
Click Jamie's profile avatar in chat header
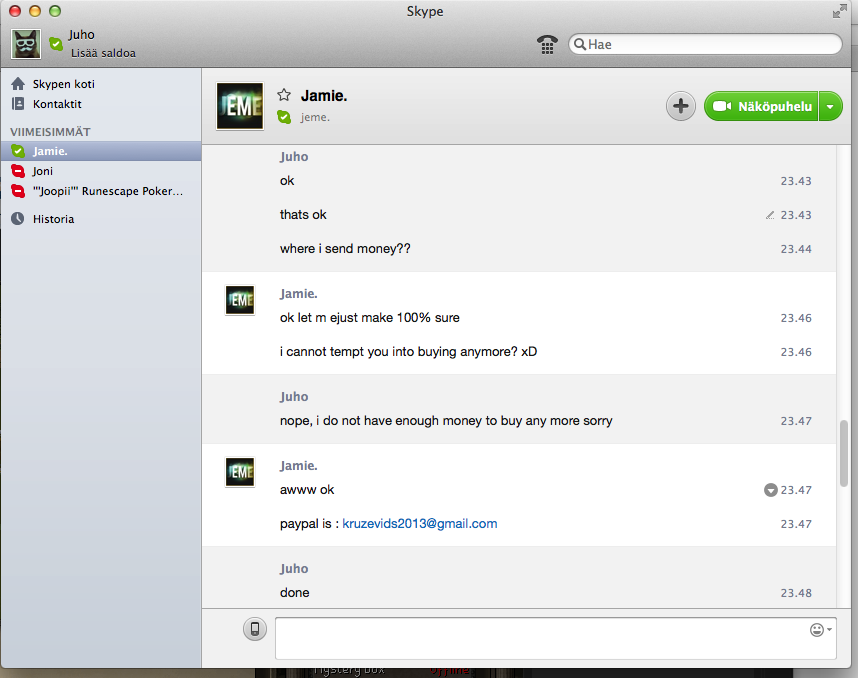[240, 106]
